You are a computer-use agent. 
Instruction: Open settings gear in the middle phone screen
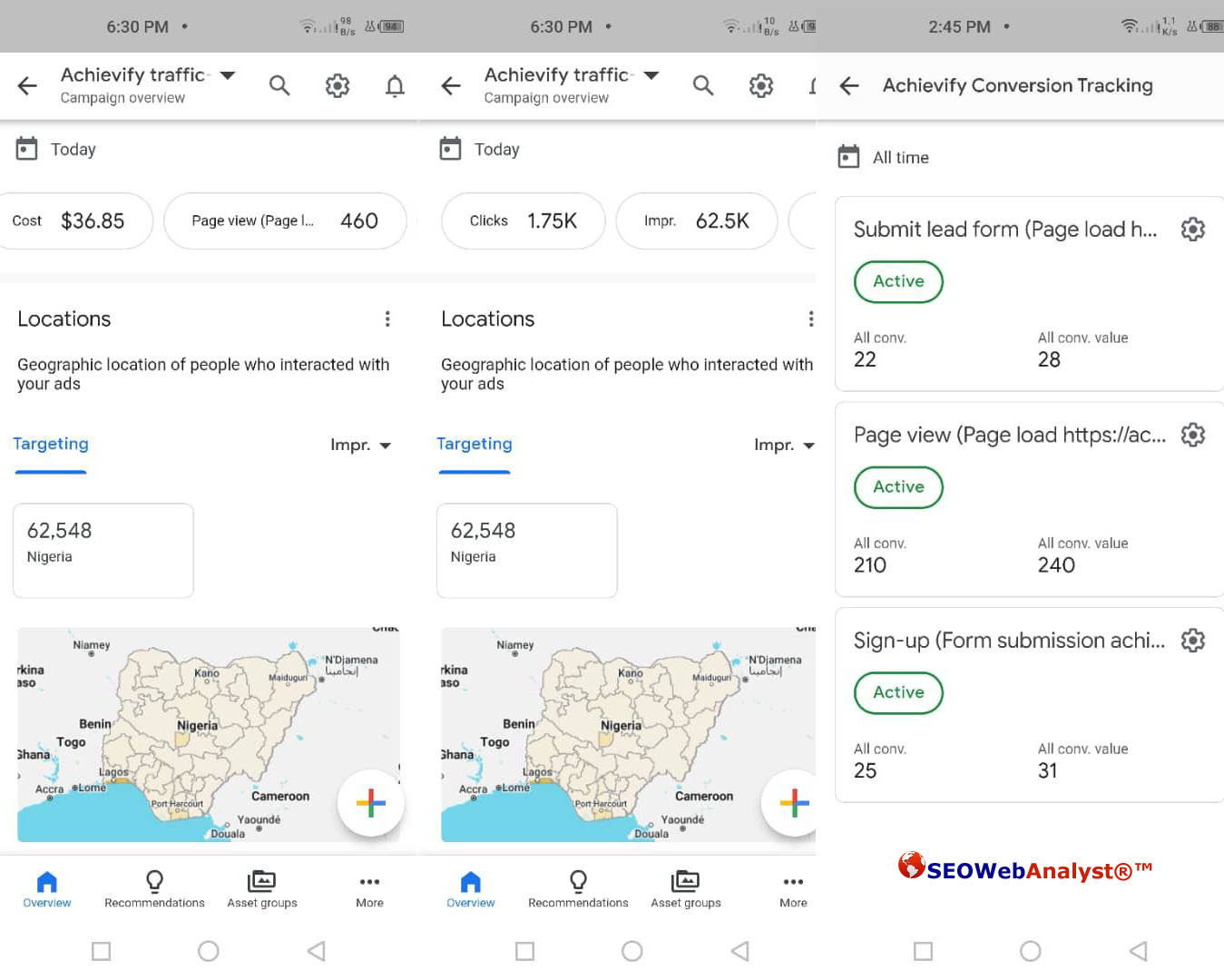[761, 85]
